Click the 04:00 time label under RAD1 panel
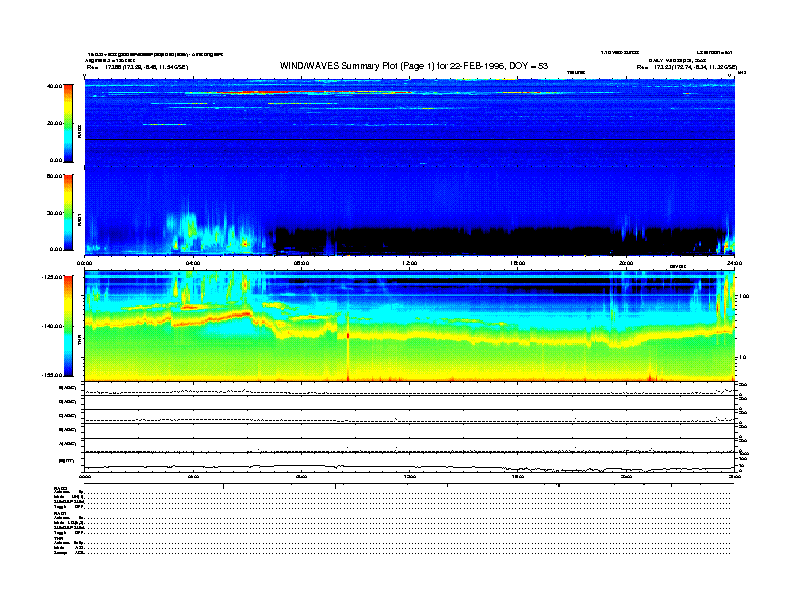The width and height of the screenshot is (792, 612). click(x=193, y=263)
